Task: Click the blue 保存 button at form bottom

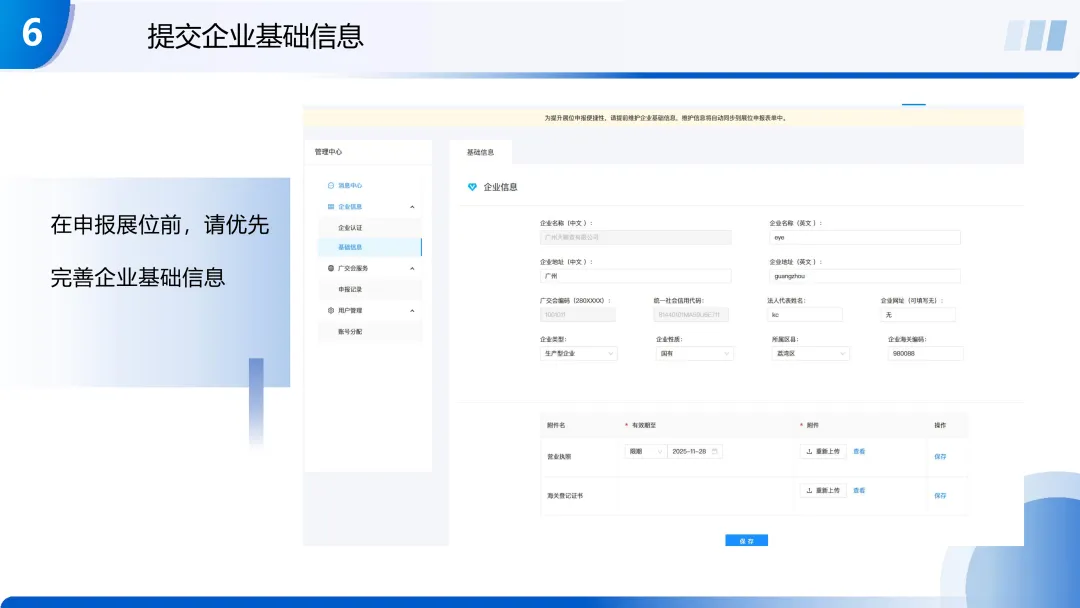Action: point(747,541)
